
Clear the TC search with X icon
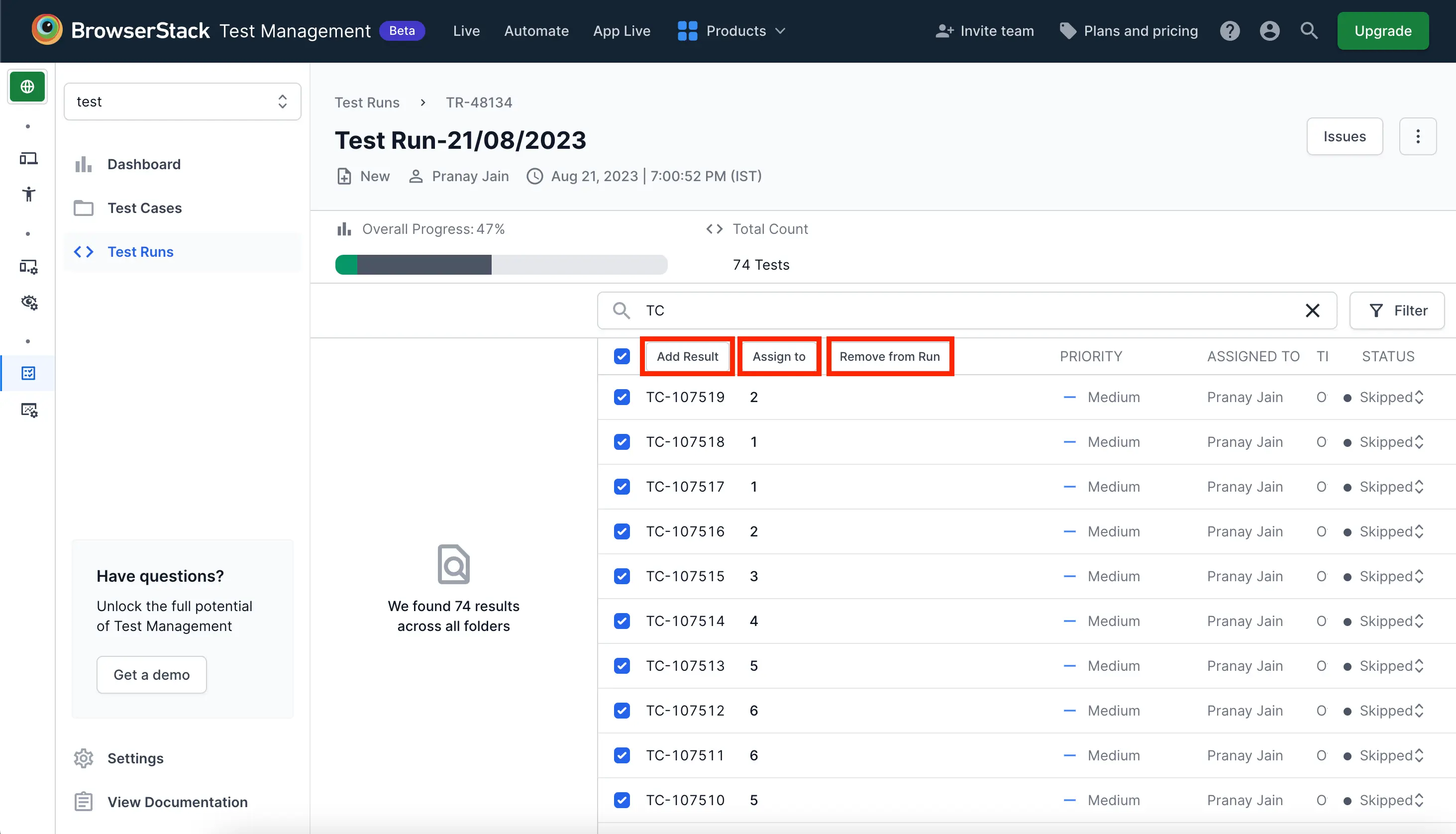tap(1312, 311)
